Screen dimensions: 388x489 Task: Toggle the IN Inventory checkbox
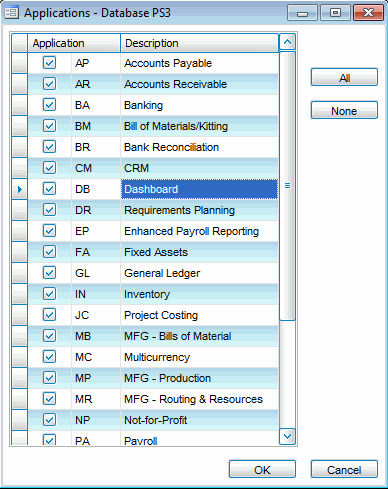coord(49,294)
